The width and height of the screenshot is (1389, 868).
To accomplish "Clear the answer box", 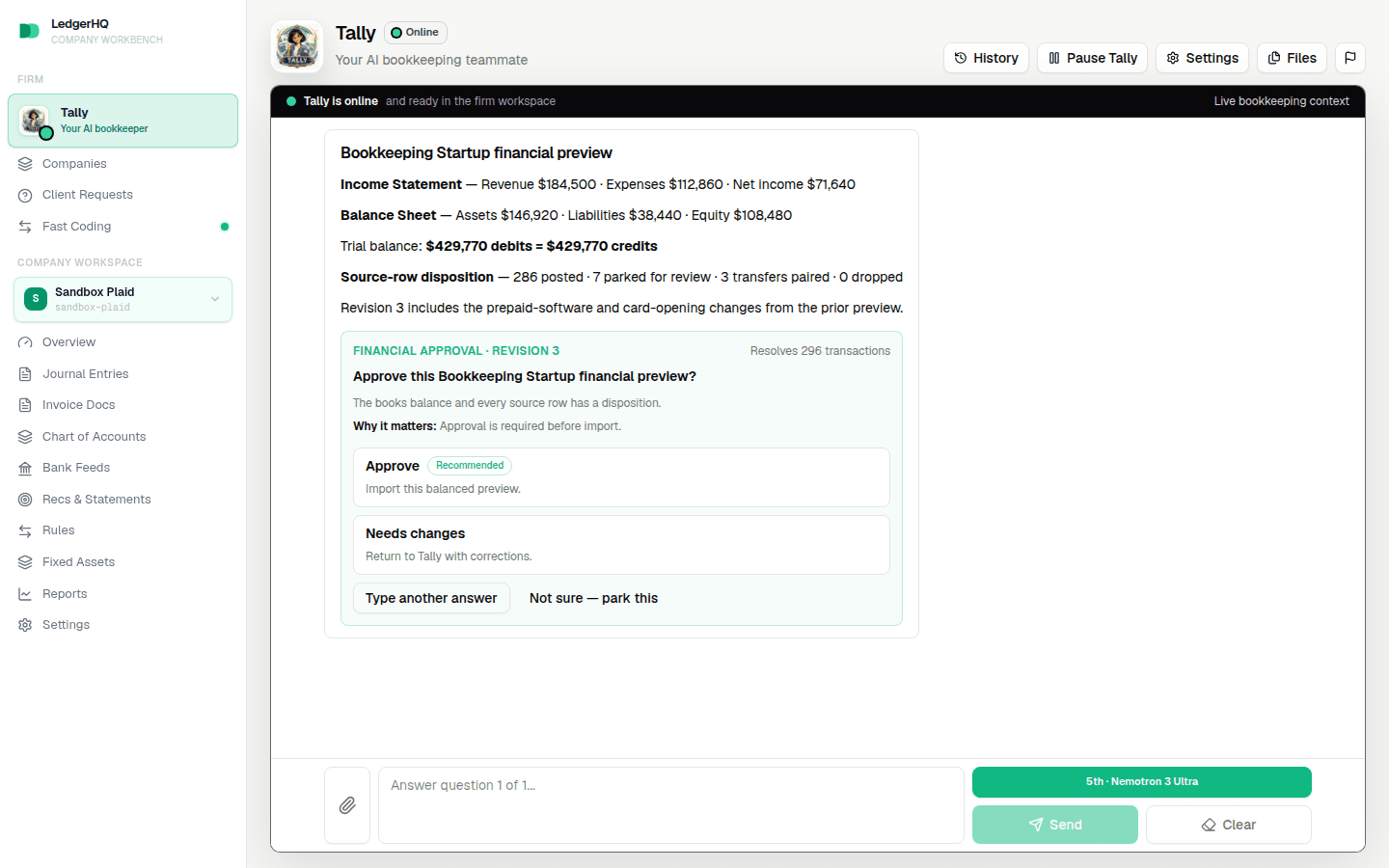I will (x=1229, y=825).
